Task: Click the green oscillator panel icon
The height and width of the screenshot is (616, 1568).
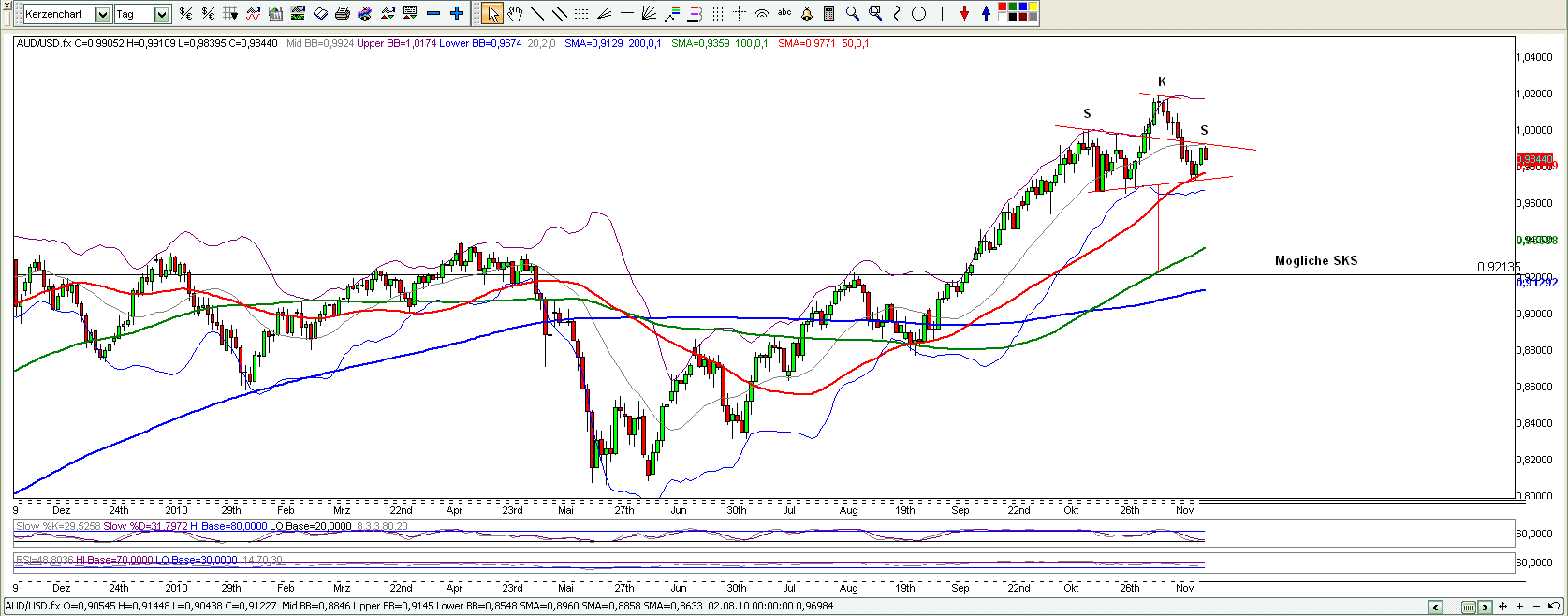Action: (x=298, y=13)
